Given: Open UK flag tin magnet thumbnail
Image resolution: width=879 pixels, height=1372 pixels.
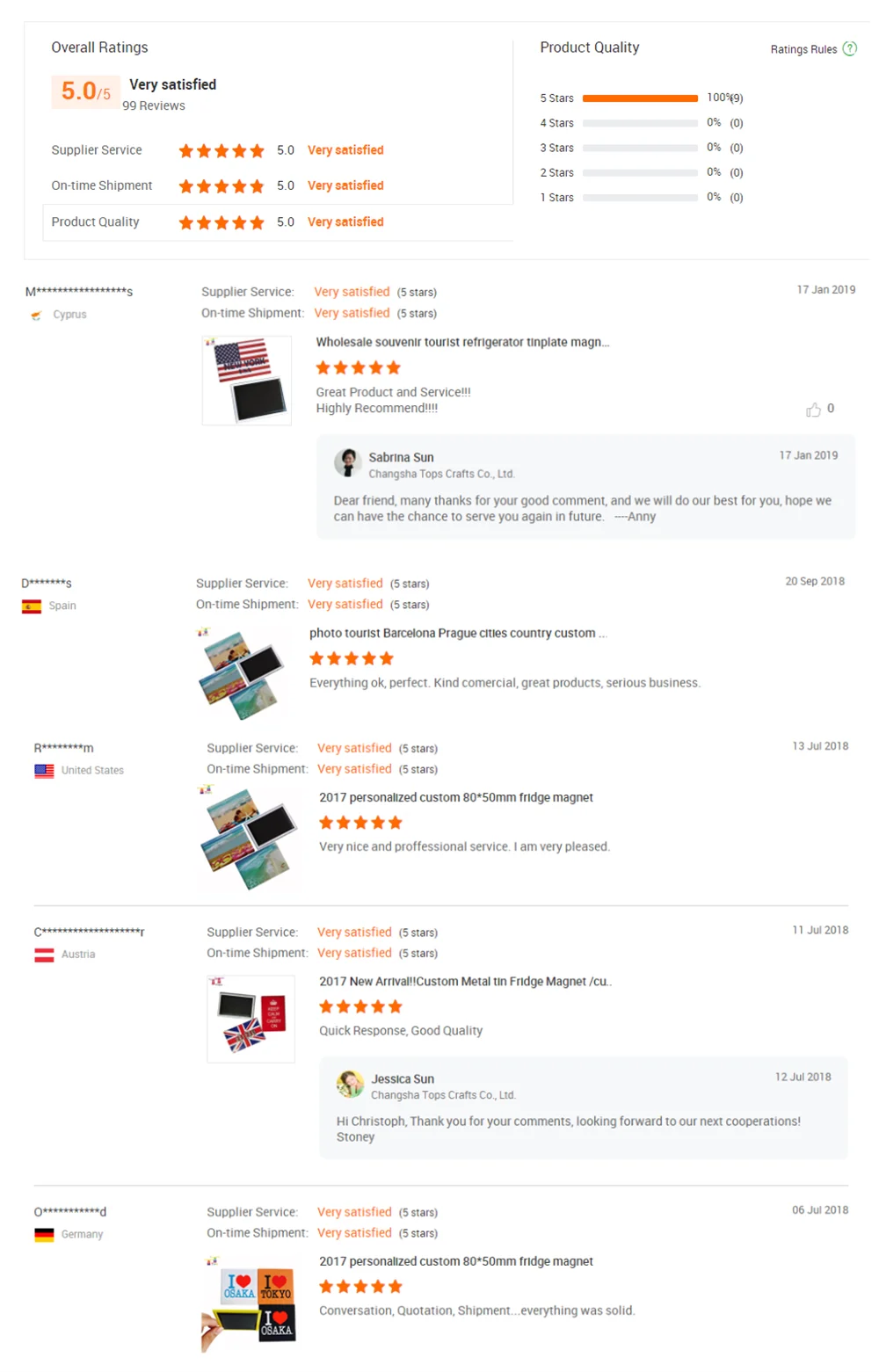Looking at the screenshot, I should pyautogui.click(x=251, y=1019).
